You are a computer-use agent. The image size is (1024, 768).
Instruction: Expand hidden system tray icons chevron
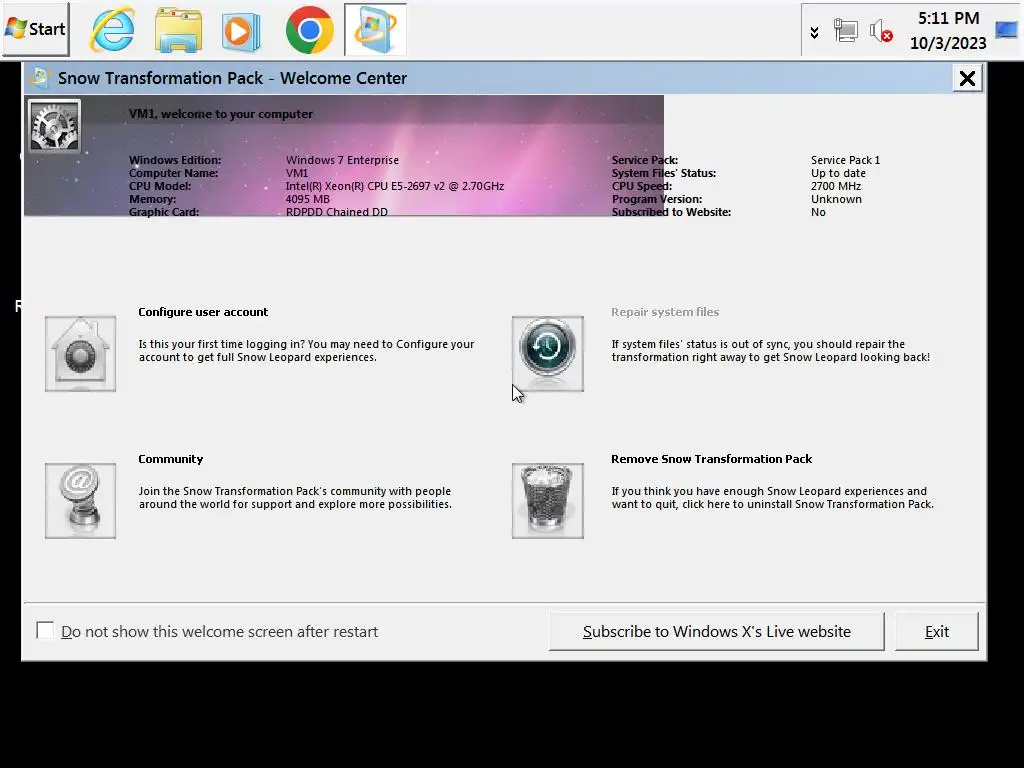click(x=814, y=33)
